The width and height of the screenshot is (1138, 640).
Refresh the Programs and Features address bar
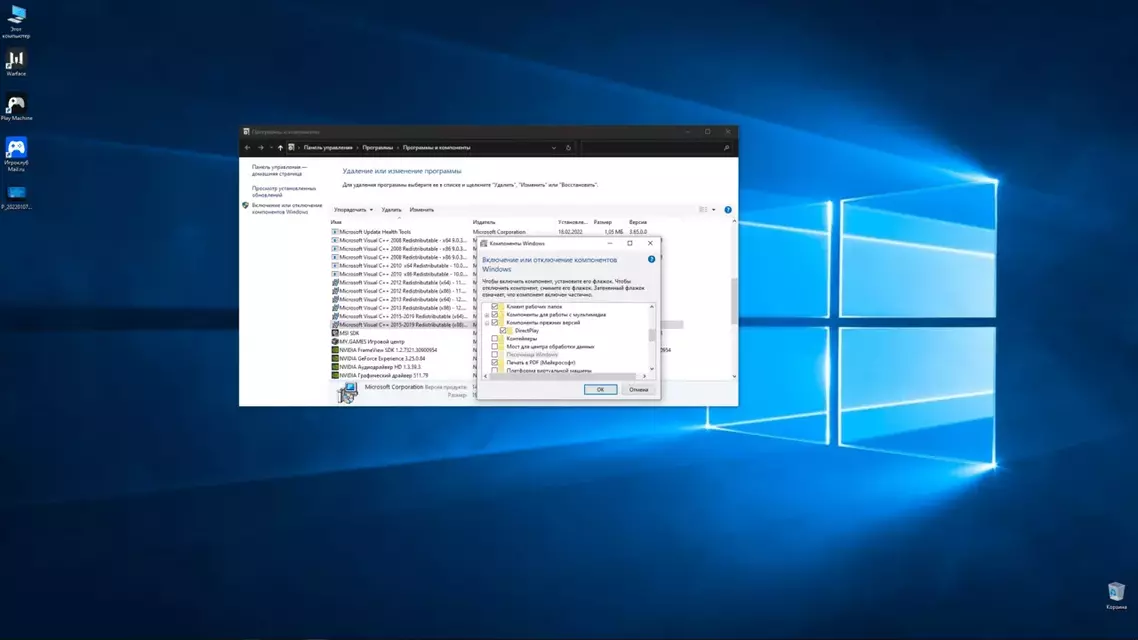[x=568, y=147]
